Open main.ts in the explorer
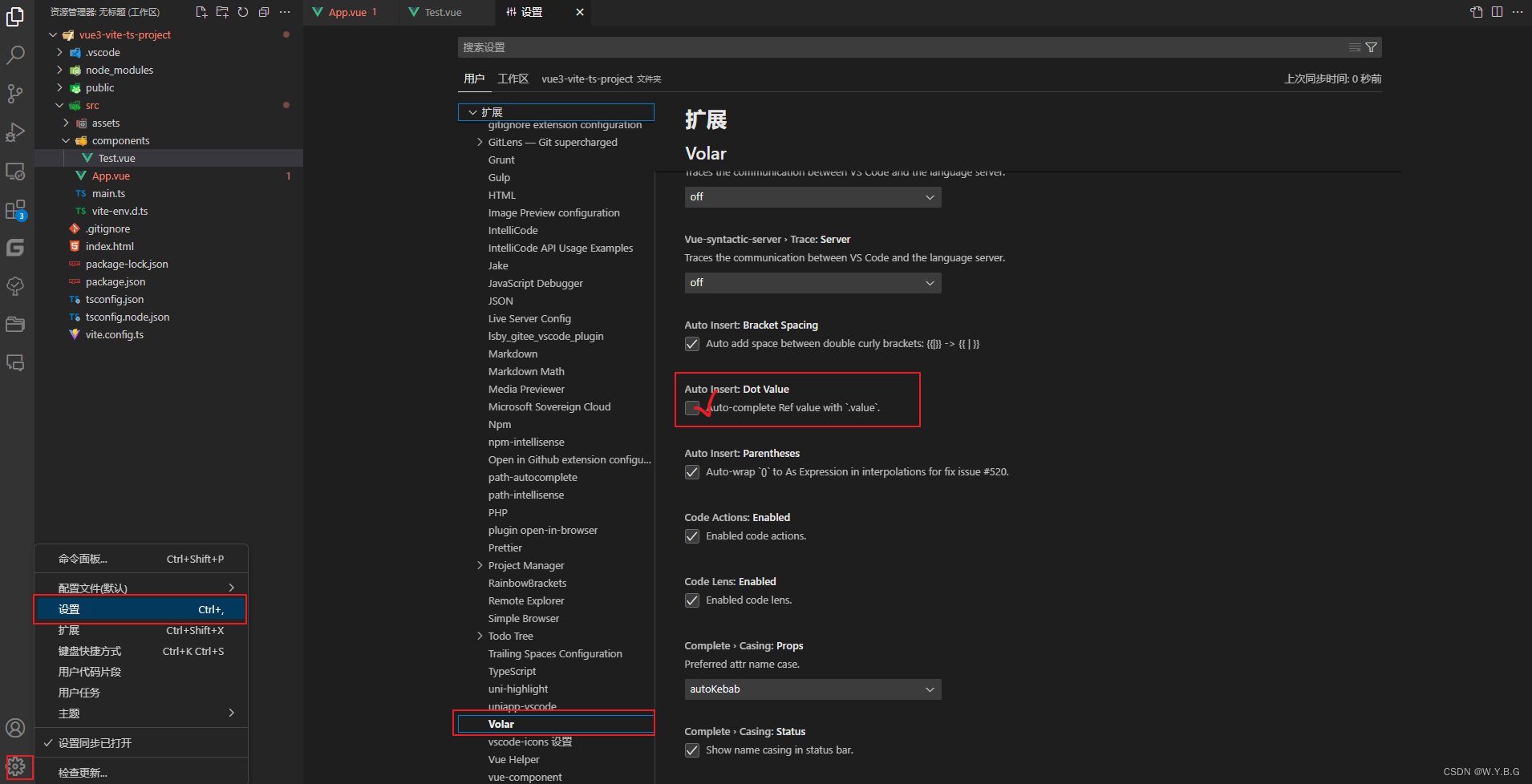The image size is (1532, 784). (x=108, y=193)
